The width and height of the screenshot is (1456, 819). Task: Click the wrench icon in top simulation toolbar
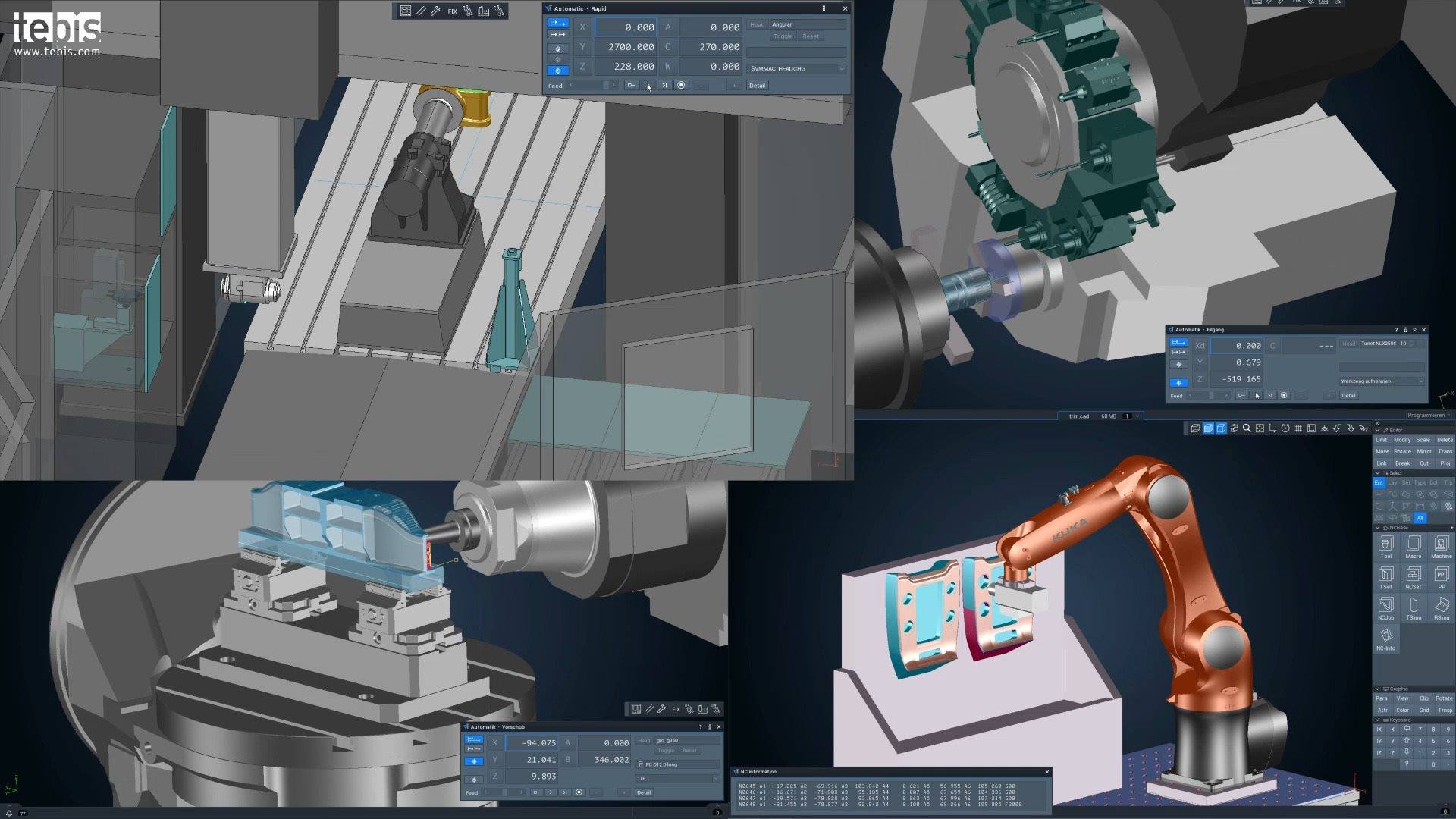point(435,11)
